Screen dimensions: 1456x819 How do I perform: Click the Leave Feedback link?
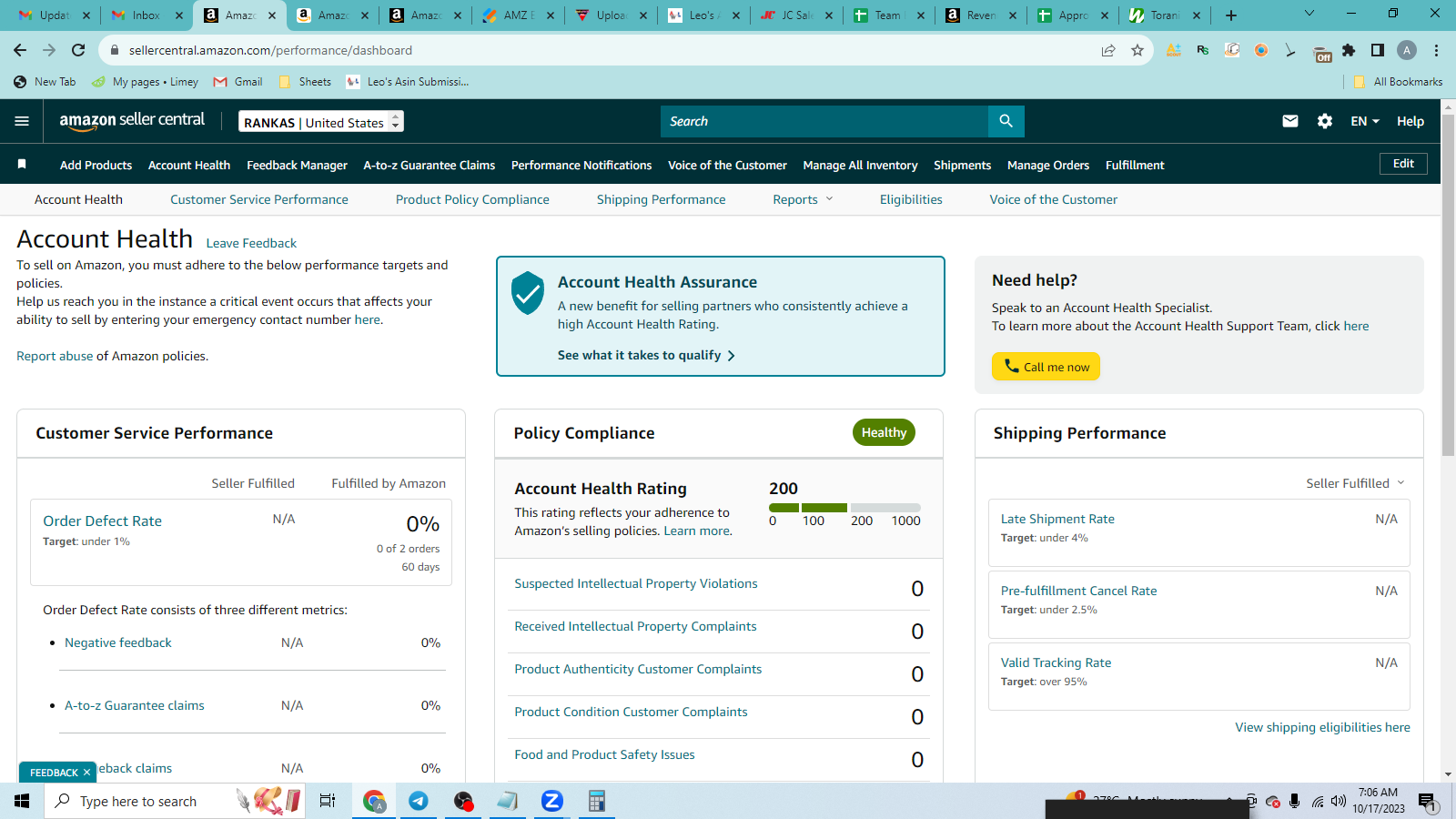tap(251, 243)
